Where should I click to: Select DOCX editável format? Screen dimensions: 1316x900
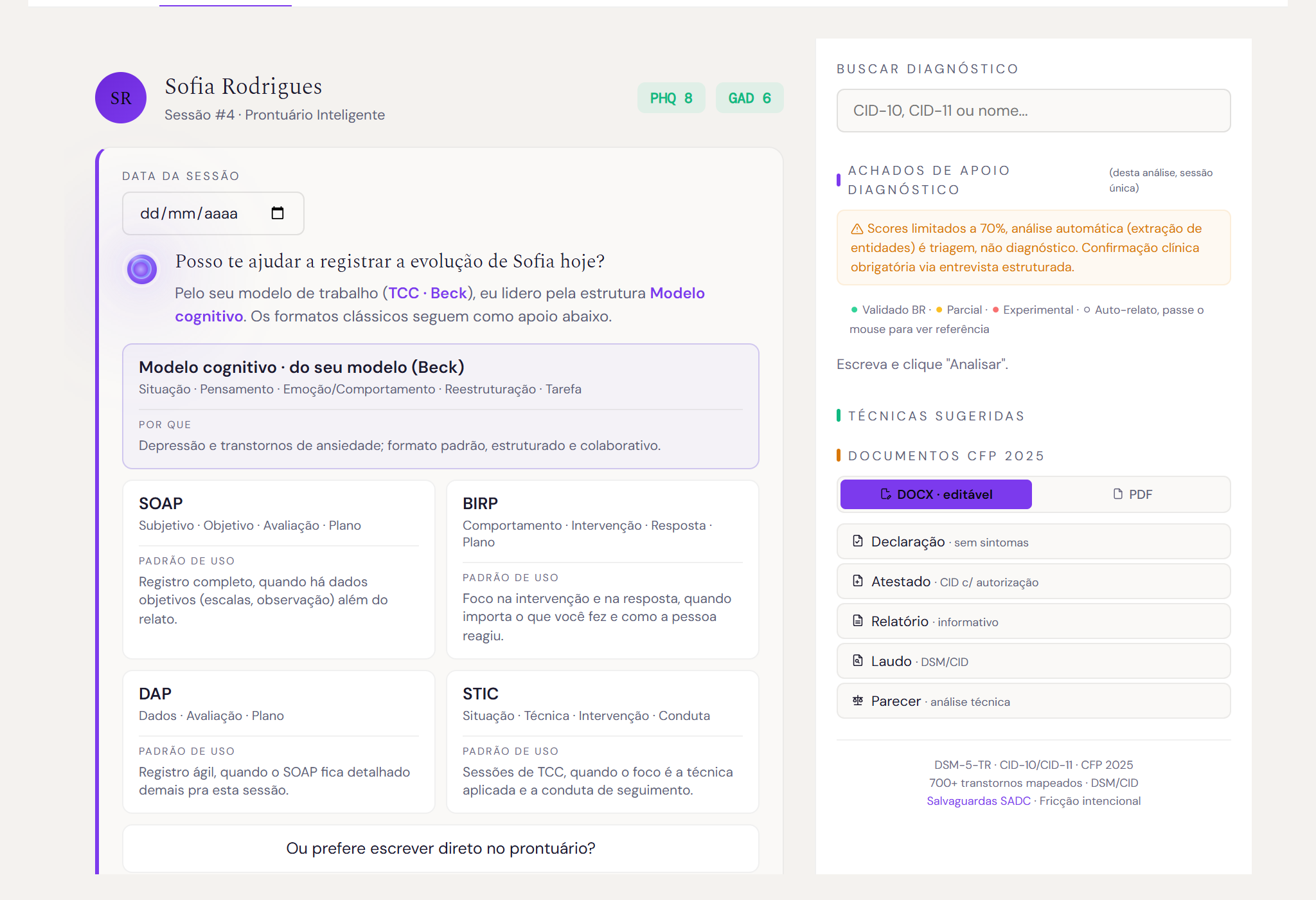[x=936, y=494]
